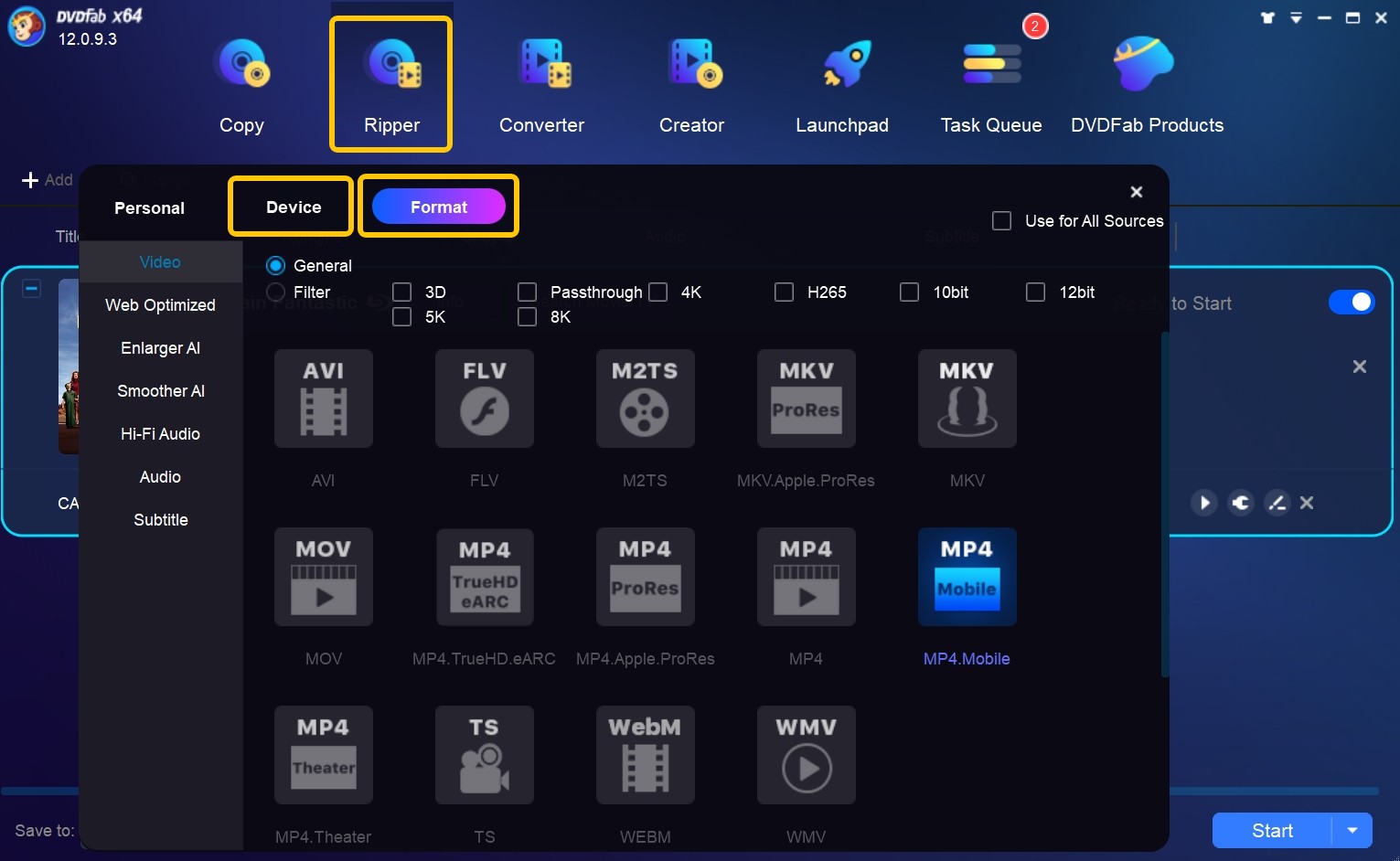Select the MP4.Apple.ProRes format
The height and width of the screenshot is (861, 1400).
646,577
